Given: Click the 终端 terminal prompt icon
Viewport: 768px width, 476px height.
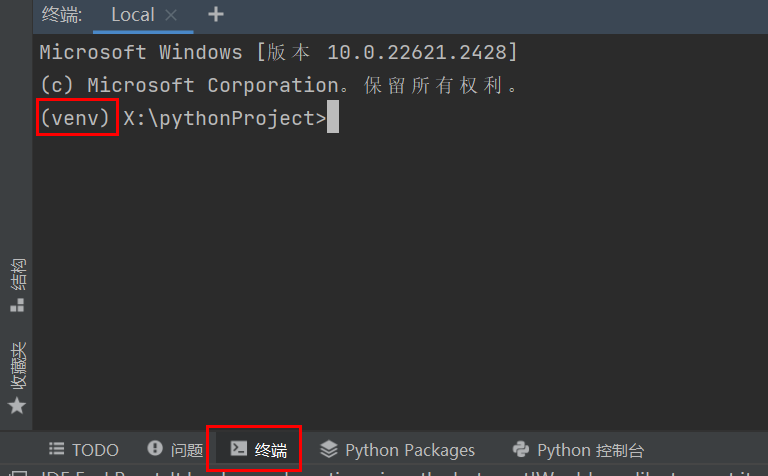Looking at the screenshot, I should 238,449.
